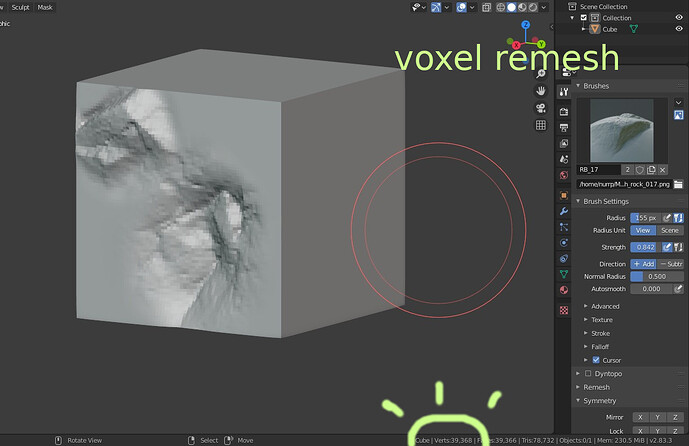Screen dimensions: 689x446
Task: Open the Object Constraints properties tab
Action: point(564,258)
